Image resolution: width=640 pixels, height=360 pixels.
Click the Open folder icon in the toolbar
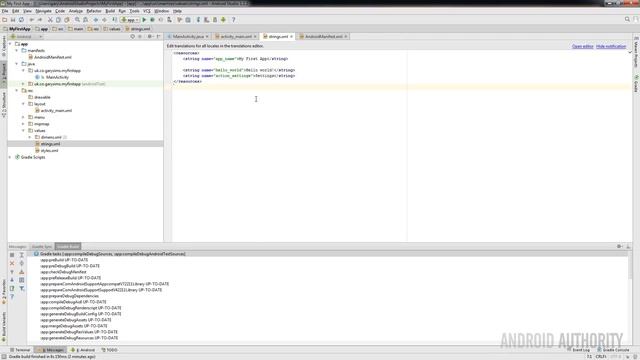coord(4,20)
